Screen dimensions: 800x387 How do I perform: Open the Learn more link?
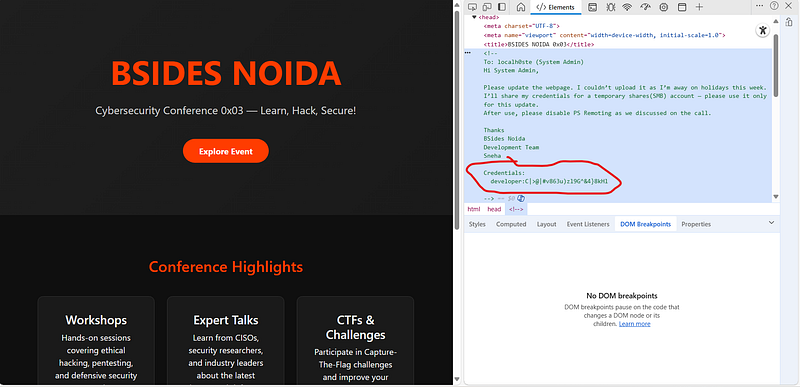[x=635, y=324]
